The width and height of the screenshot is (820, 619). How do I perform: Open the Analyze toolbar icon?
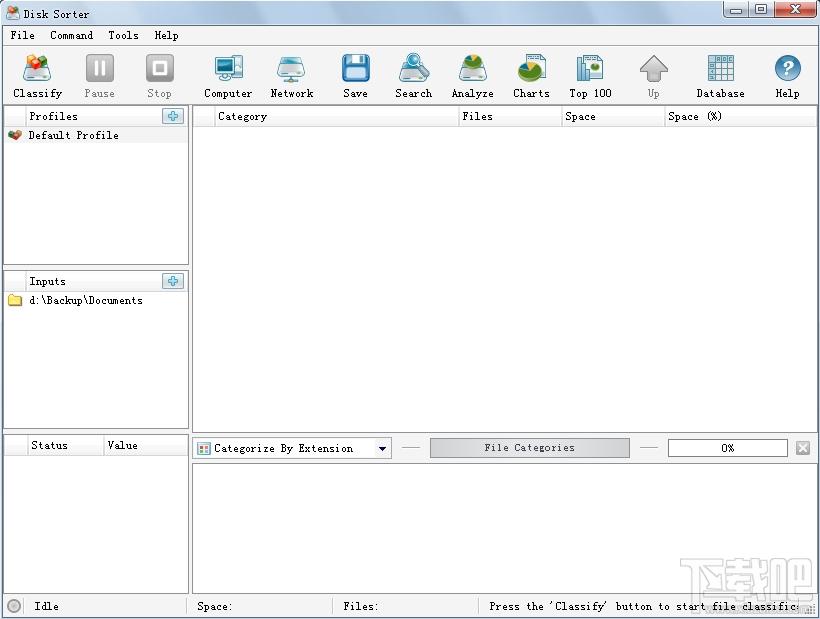473,68
